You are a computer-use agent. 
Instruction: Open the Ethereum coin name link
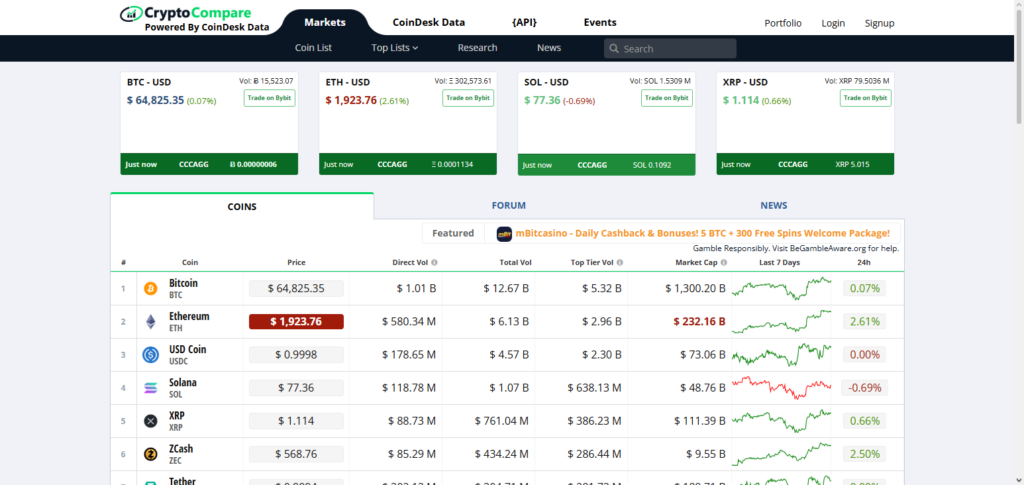[x=189, y=317]
